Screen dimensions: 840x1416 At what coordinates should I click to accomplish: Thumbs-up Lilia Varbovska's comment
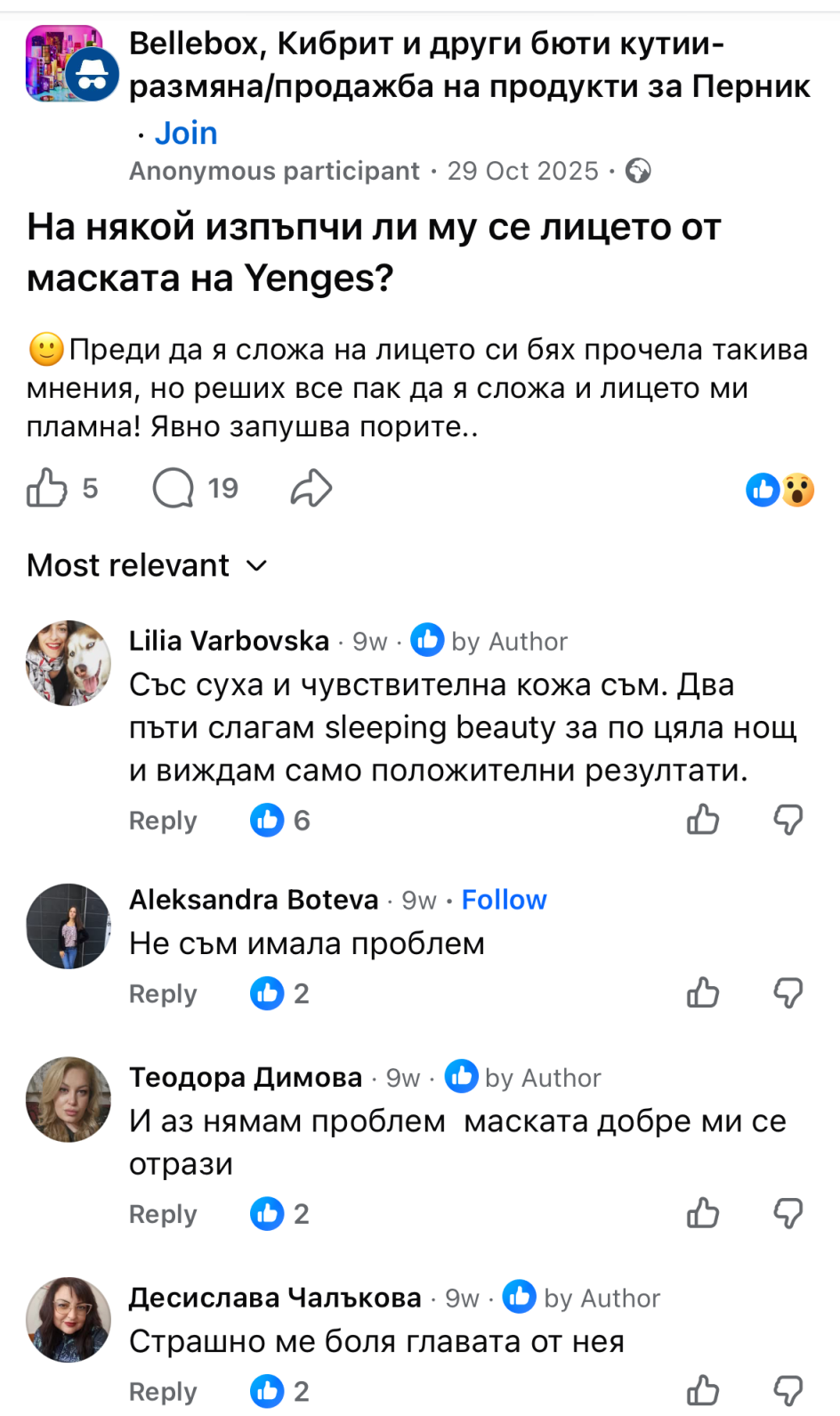coord(703,820)
